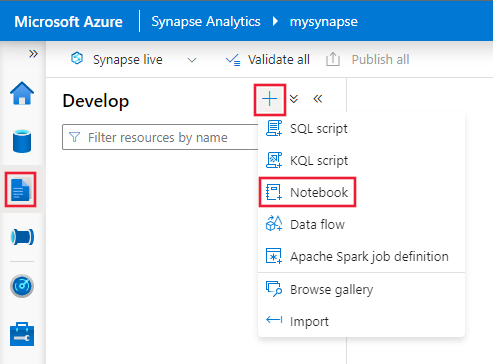The width and height of the screenshot is (493, 364).
Task: Expand all with double down chevron
Action: click(294, 99)
